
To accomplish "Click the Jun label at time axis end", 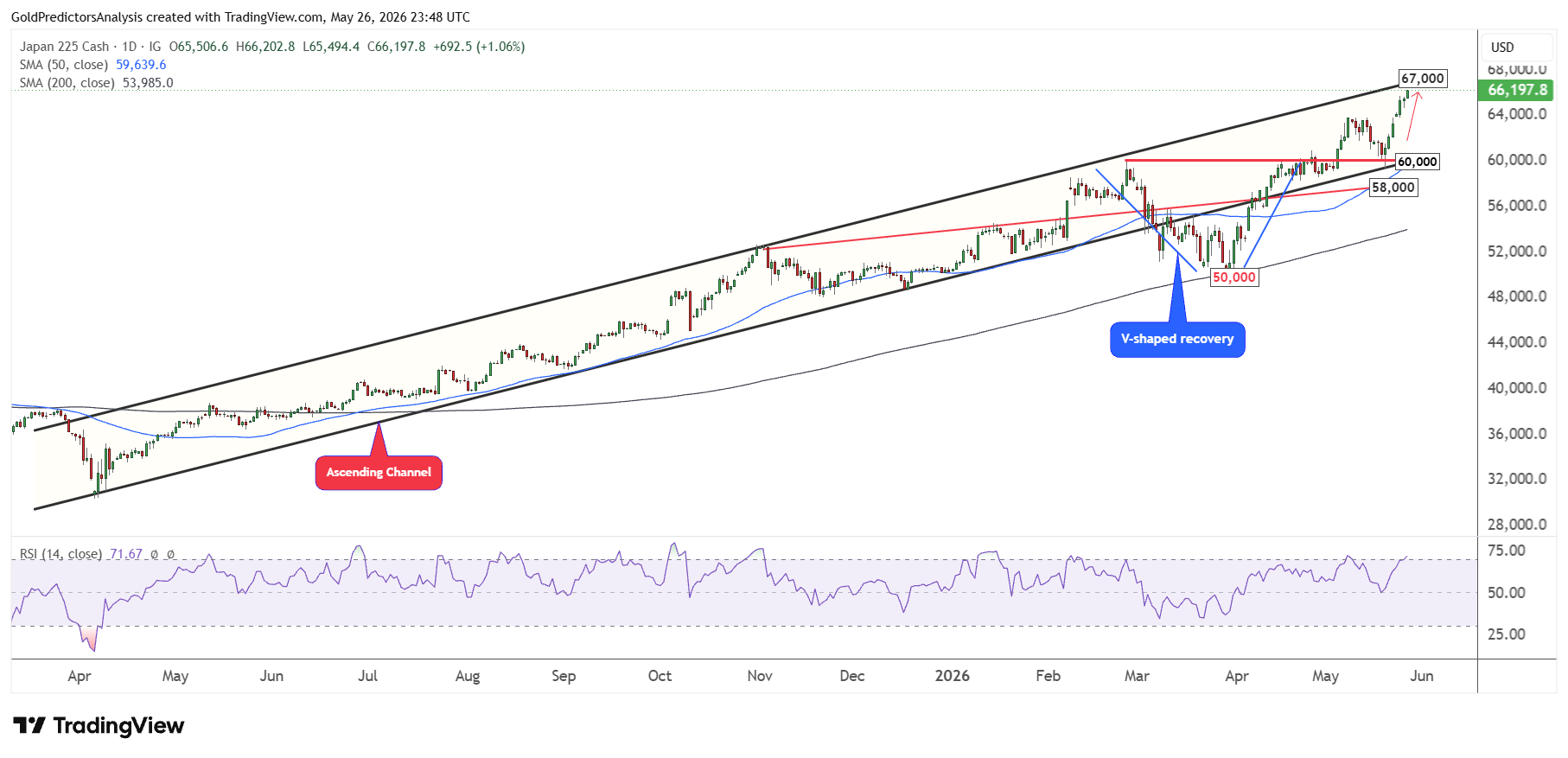I will click(1422, 676).
